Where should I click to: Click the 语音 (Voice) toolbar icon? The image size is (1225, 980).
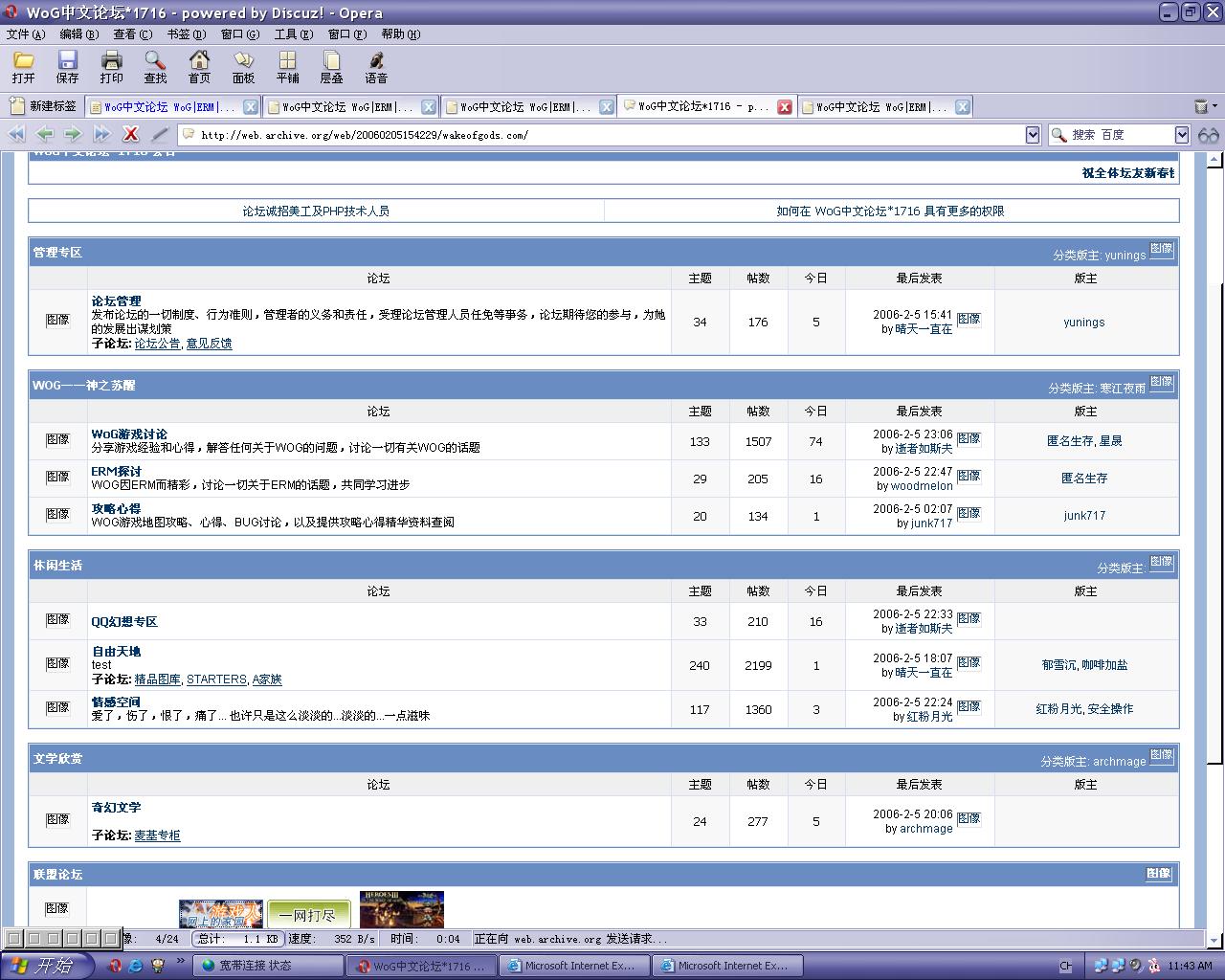pos(376,67)
